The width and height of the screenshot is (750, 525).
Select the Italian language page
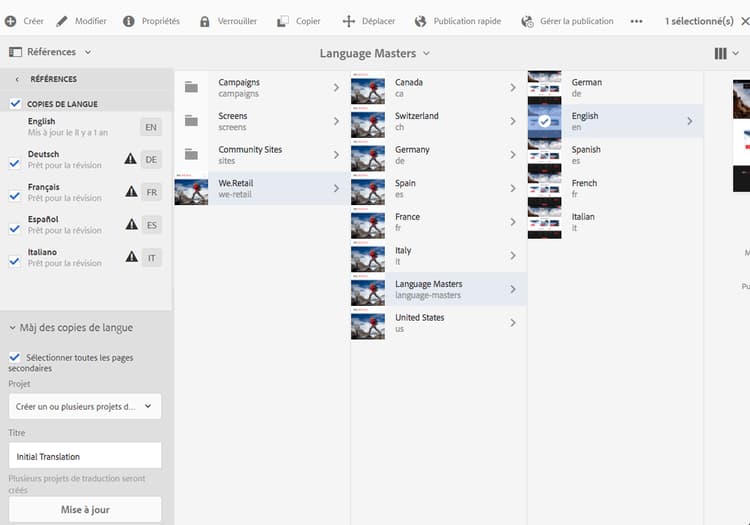coord(615,222)
